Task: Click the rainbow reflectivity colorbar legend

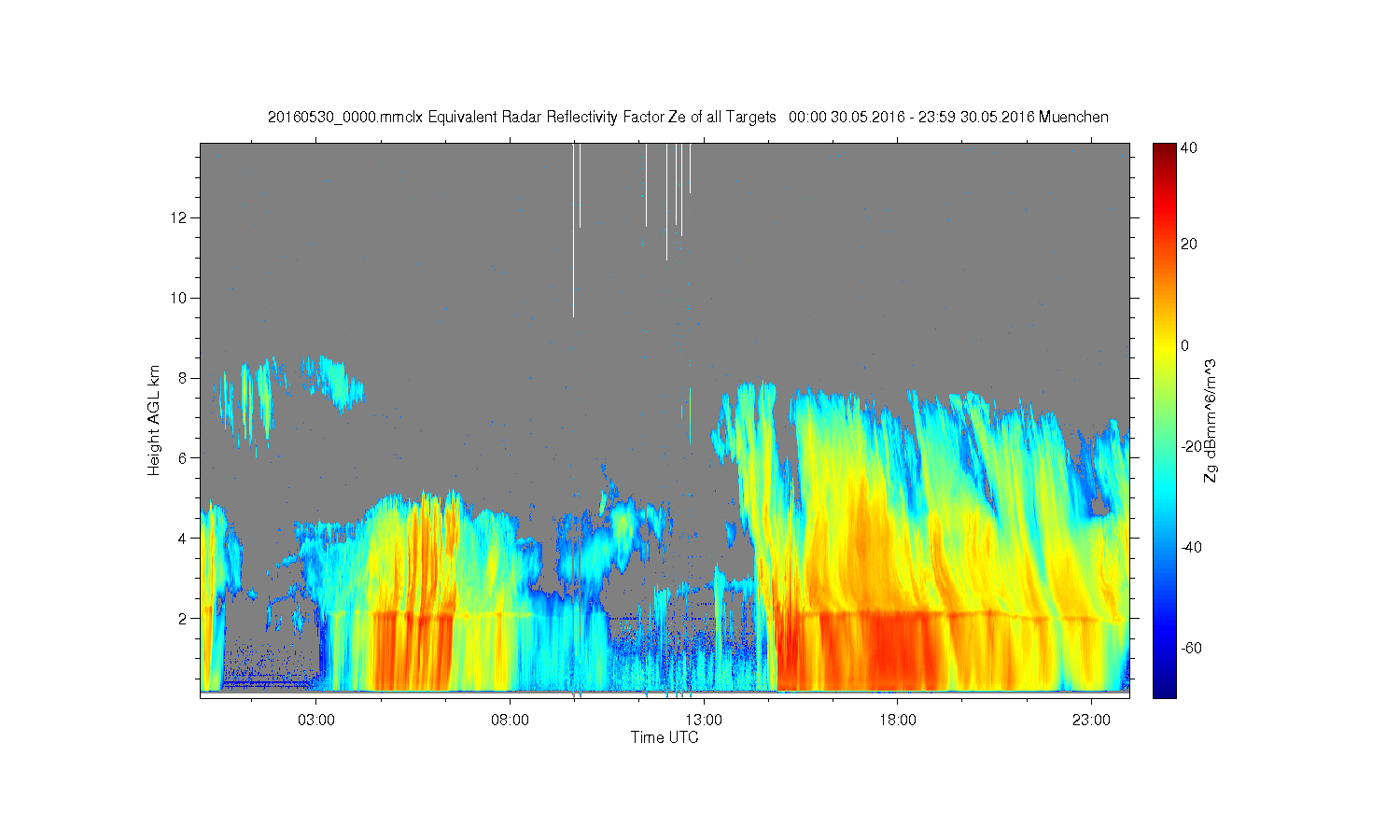Action: [x=1164, y=420]
